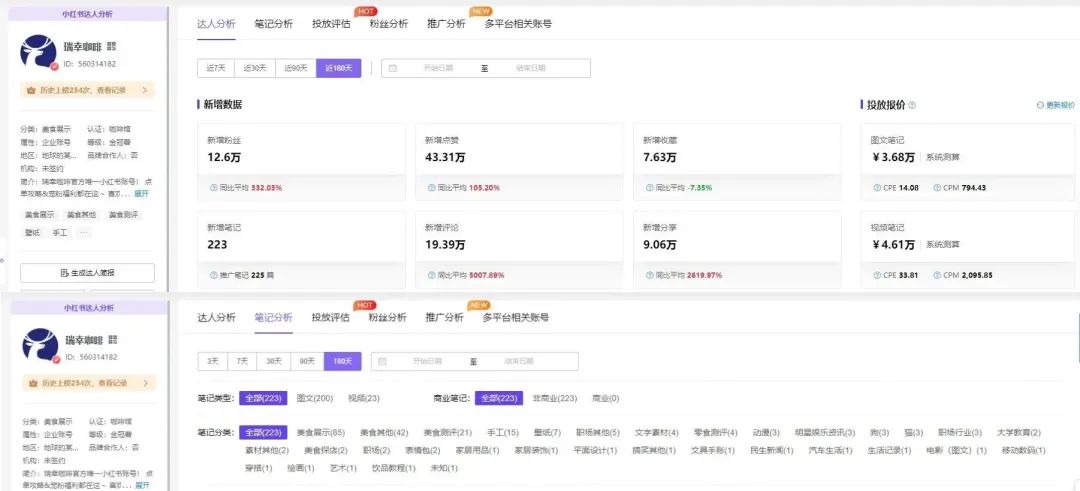The width and height of the screenshot is (1080, 491).
Task: Filter categories by 明星娱乐资讯(3)
Action: (x=825, y=432)
